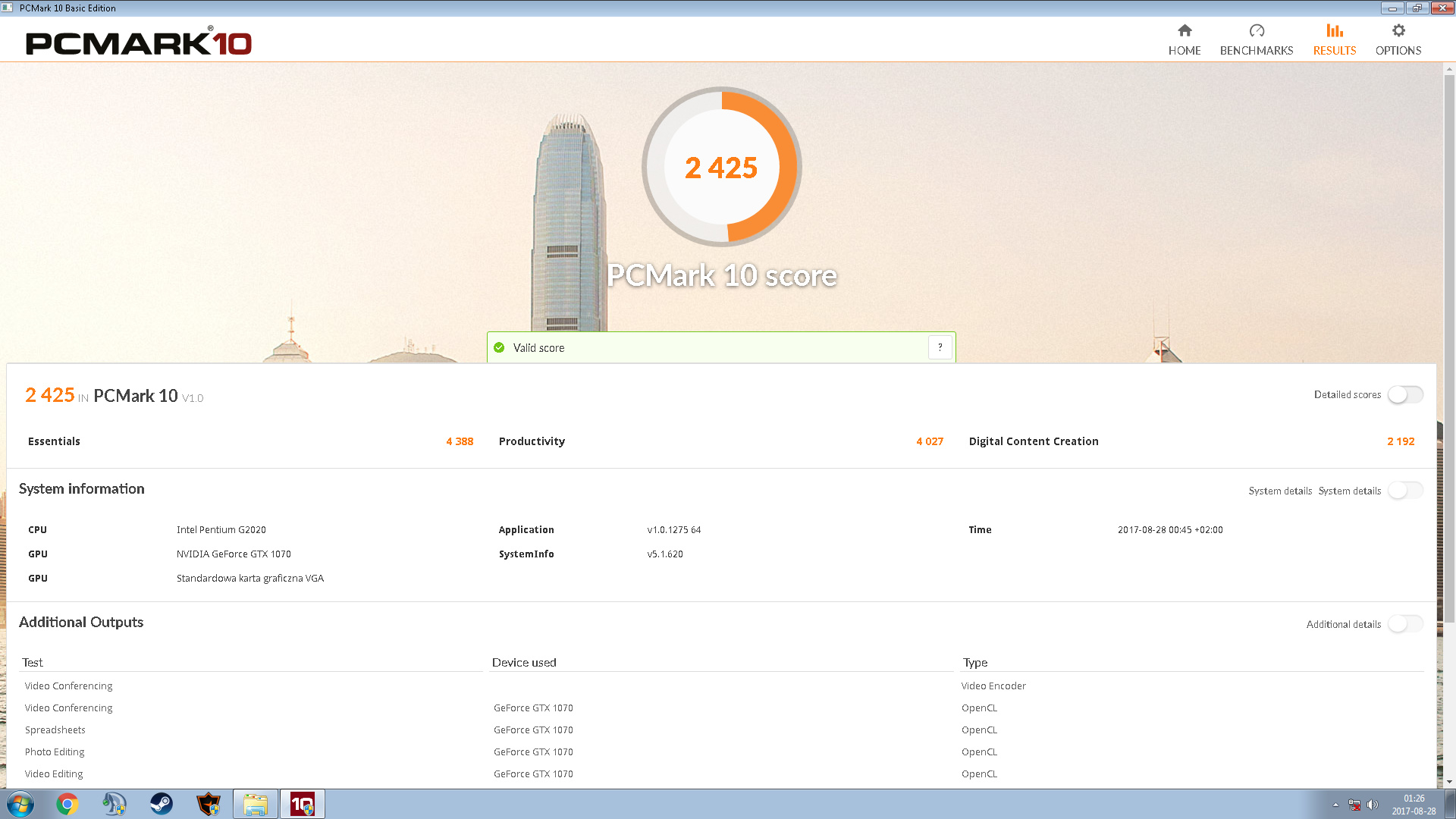
Task: Click the Digital Content Creation label
Action: (x=1034, y=441)
